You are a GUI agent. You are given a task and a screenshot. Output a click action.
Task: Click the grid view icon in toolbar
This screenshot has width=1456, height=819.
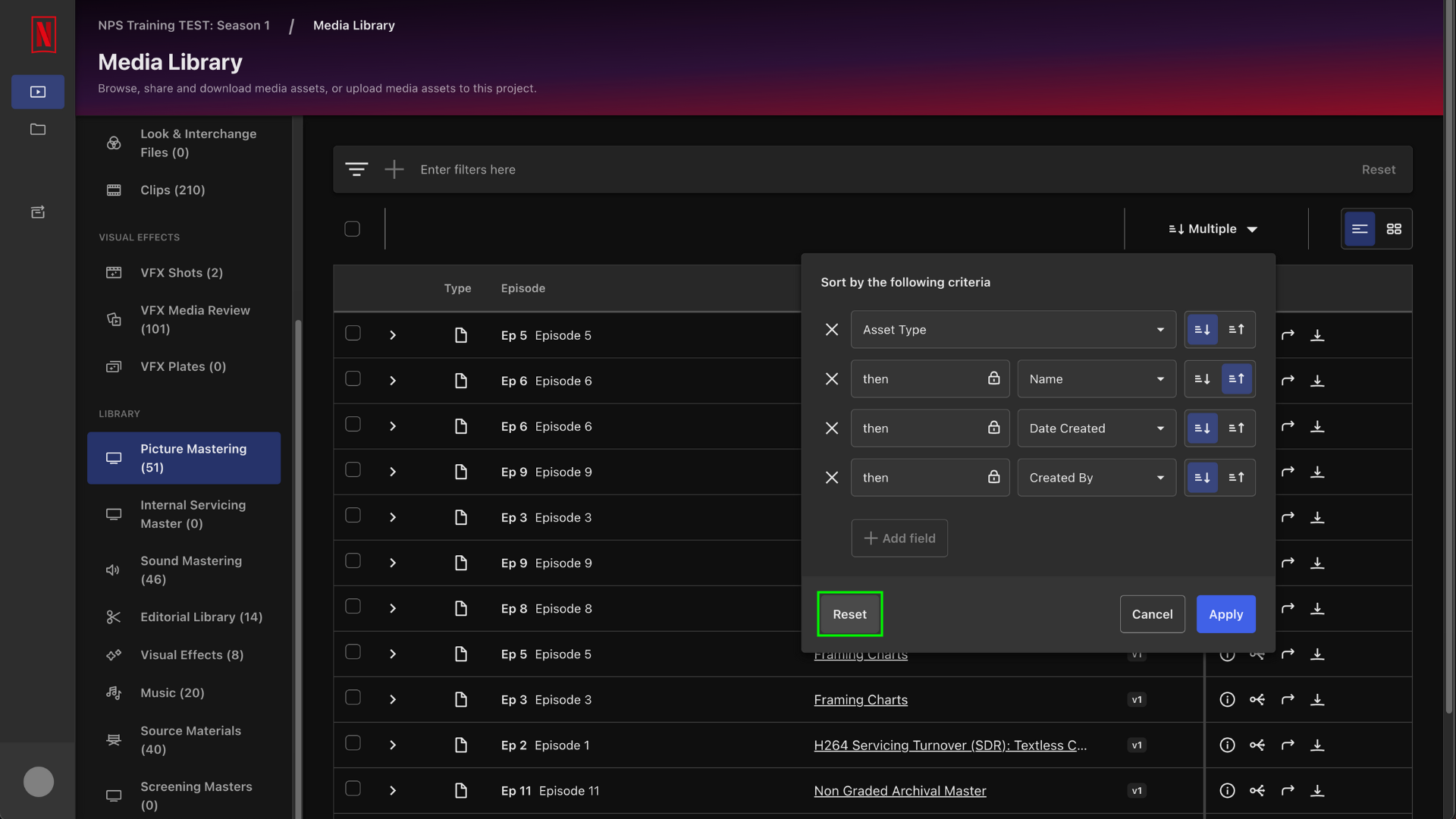click(x=1394, y=229)
